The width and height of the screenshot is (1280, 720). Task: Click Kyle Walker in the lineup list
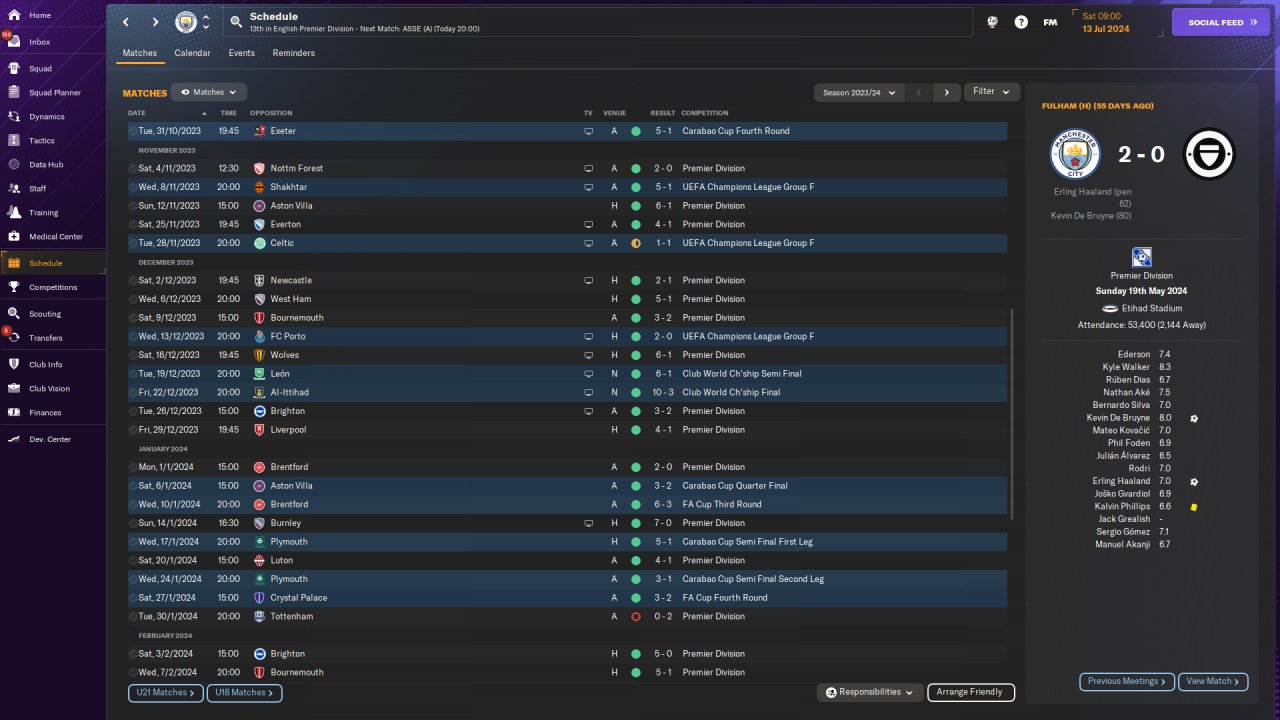click(x=1126, y=367)
